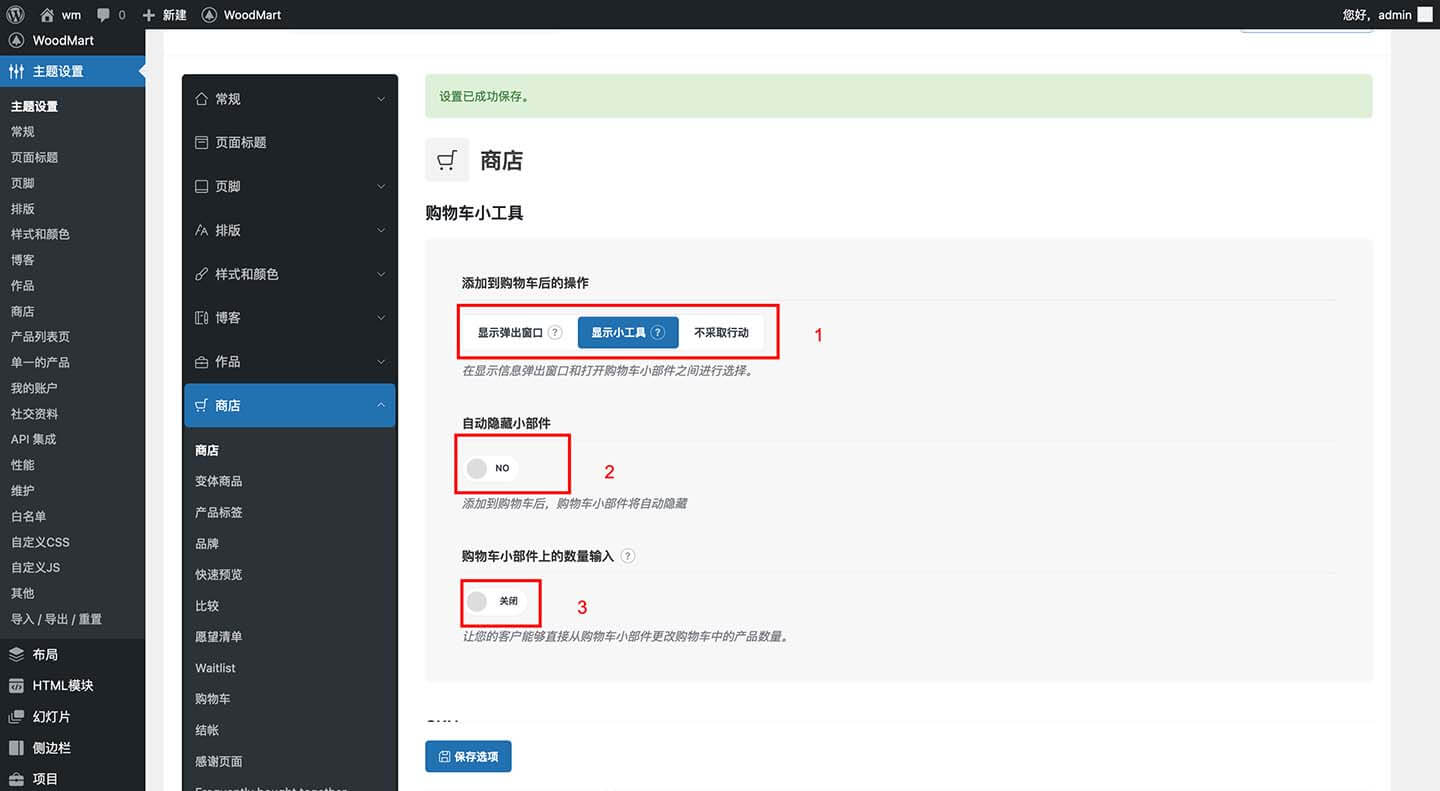Select the 显示小工具 option

coord(628,332)
